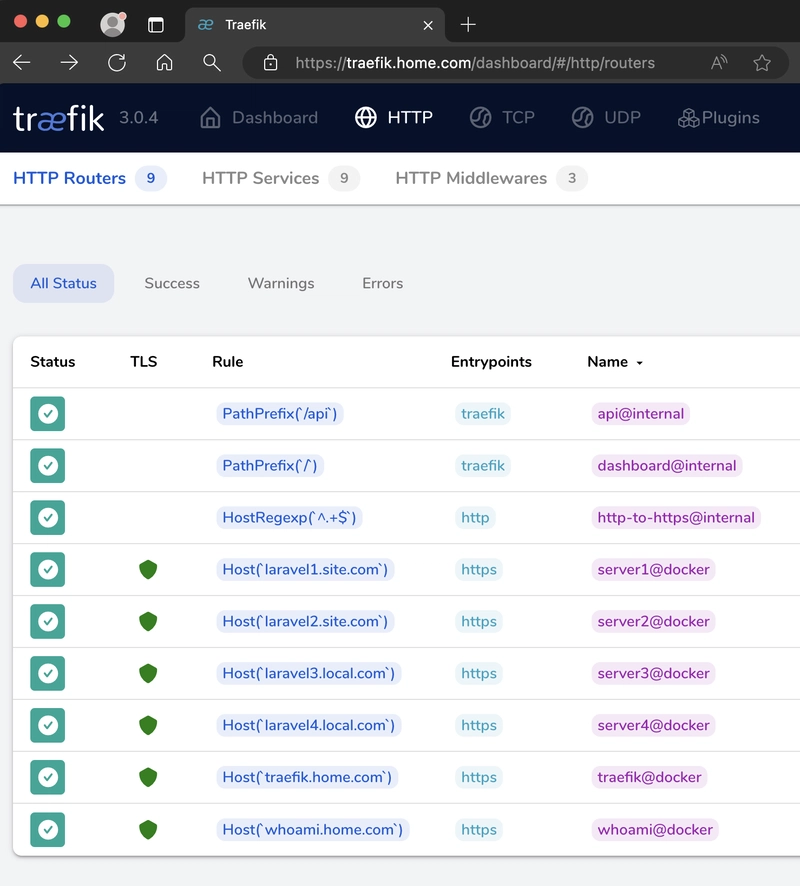Click the browser home icon
The height and width of the screenshot is (886, 800).
[165, 63]
